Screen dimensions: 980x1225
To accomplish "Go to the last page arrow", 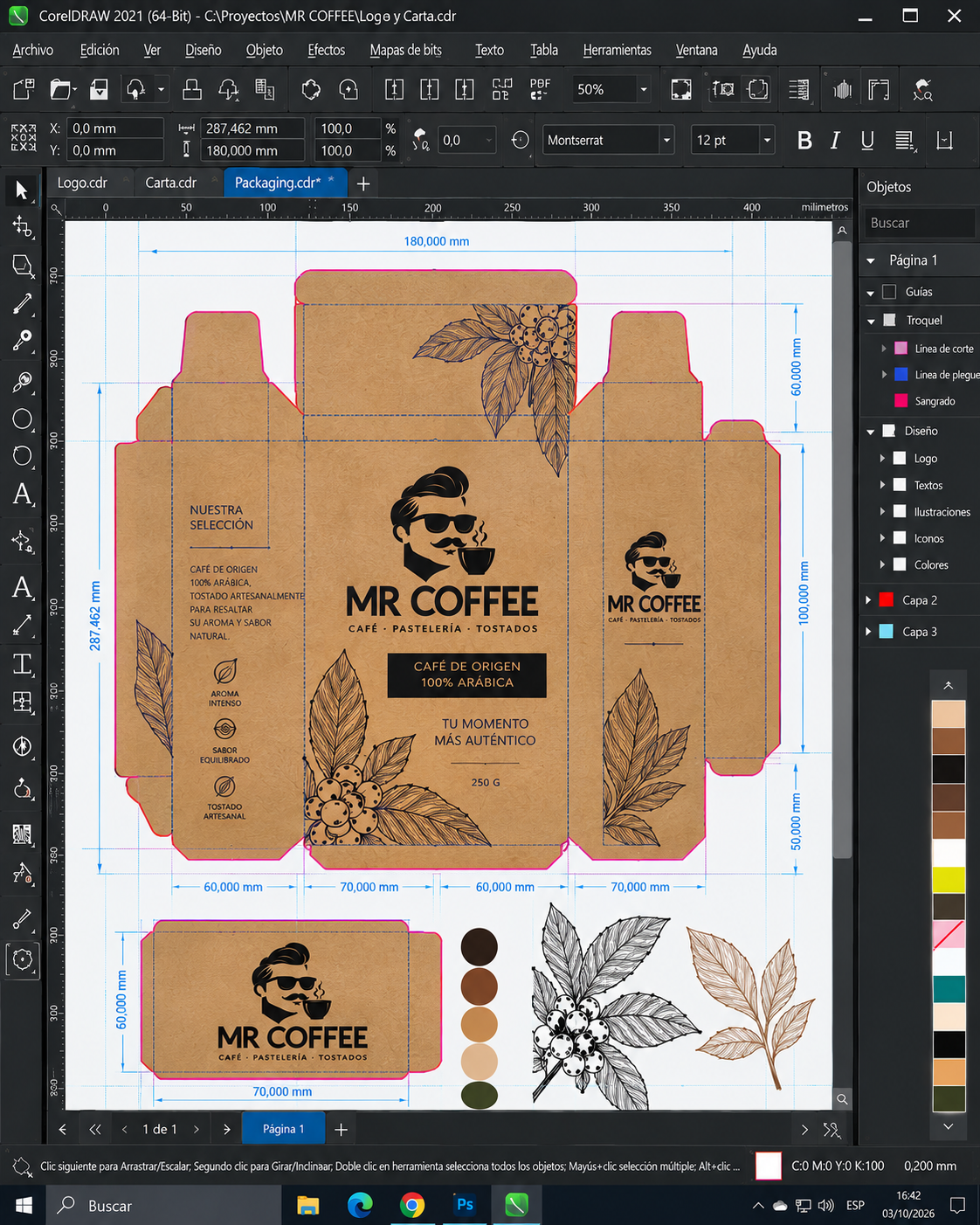I will click(226, 1129).
